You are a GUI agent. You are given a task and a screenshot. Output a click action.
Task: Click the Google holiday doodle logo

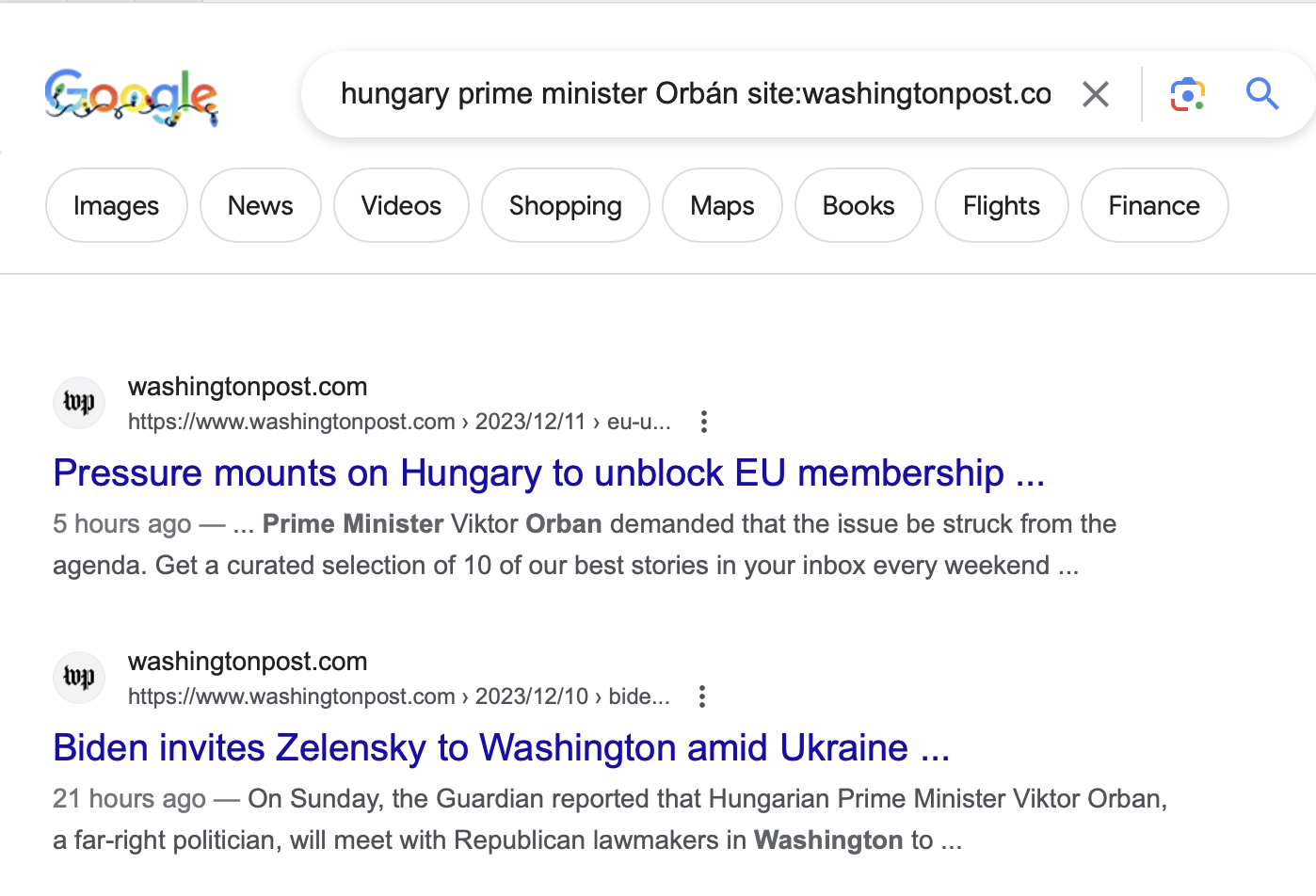(131, 96)
